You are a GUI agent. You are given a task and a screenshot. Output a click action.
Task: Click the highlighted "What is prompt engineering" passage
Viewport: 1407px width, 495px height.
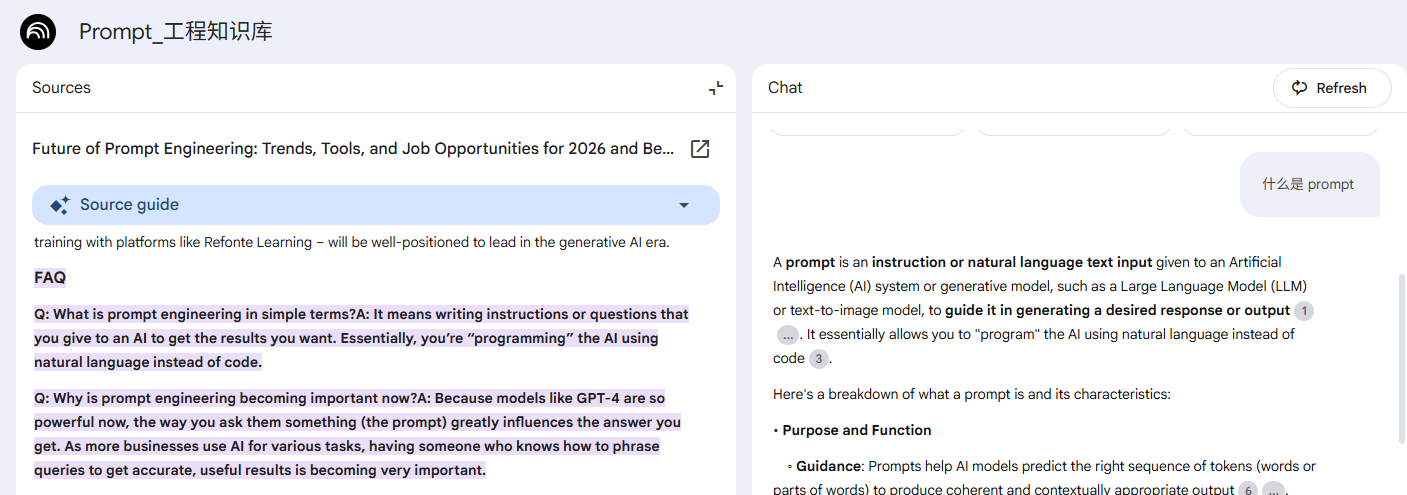coord(360,338)
